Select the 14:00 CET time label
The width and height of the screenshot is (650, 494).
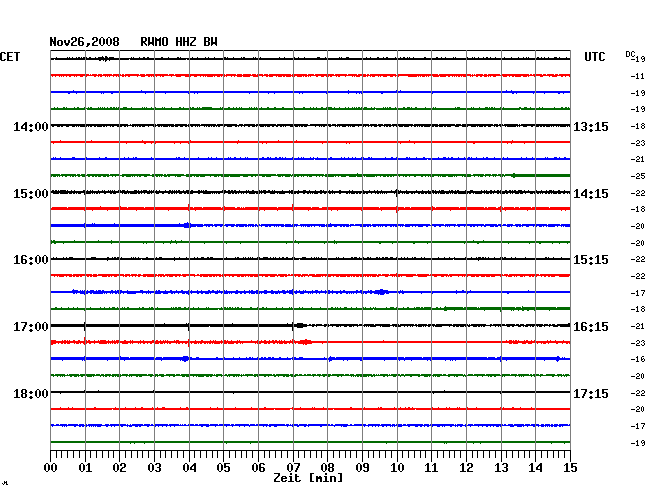31,126
